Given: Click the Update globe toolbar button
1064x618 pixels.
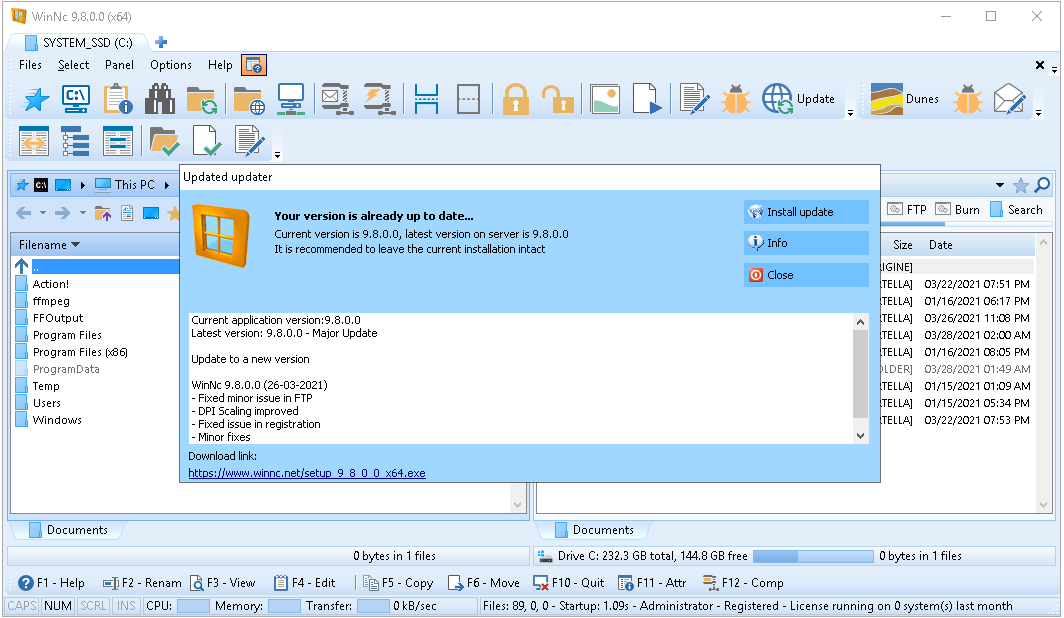Looking at the screenshot, I should (798, 99).
